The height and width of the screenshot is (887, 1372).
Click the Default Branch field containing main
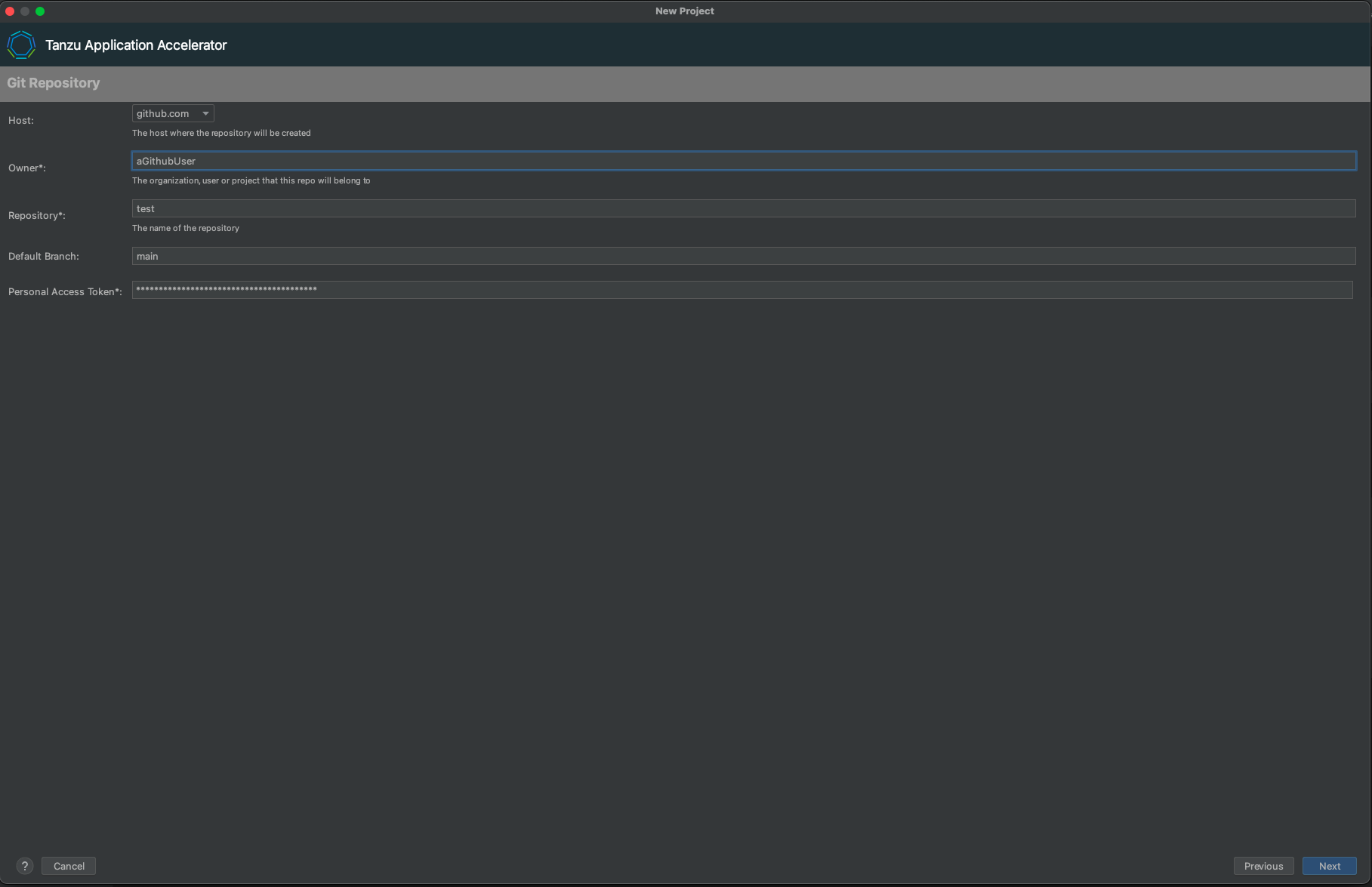click(744, 256)
